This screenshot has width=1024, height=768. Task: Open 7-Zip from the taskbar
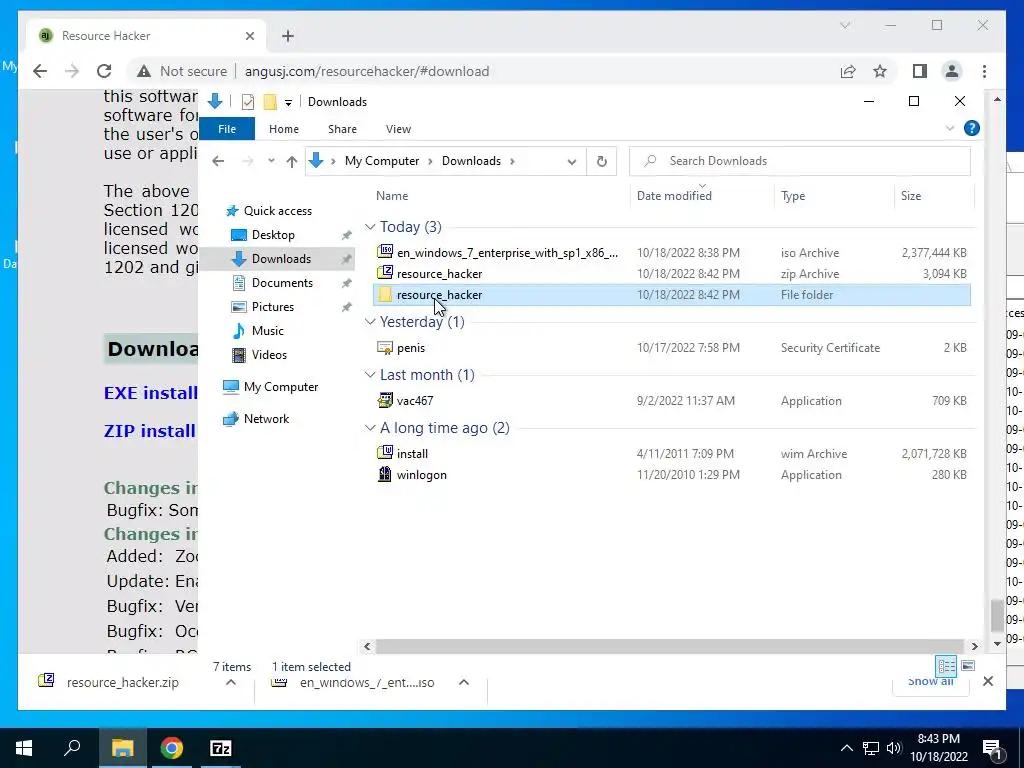(221, 748)
